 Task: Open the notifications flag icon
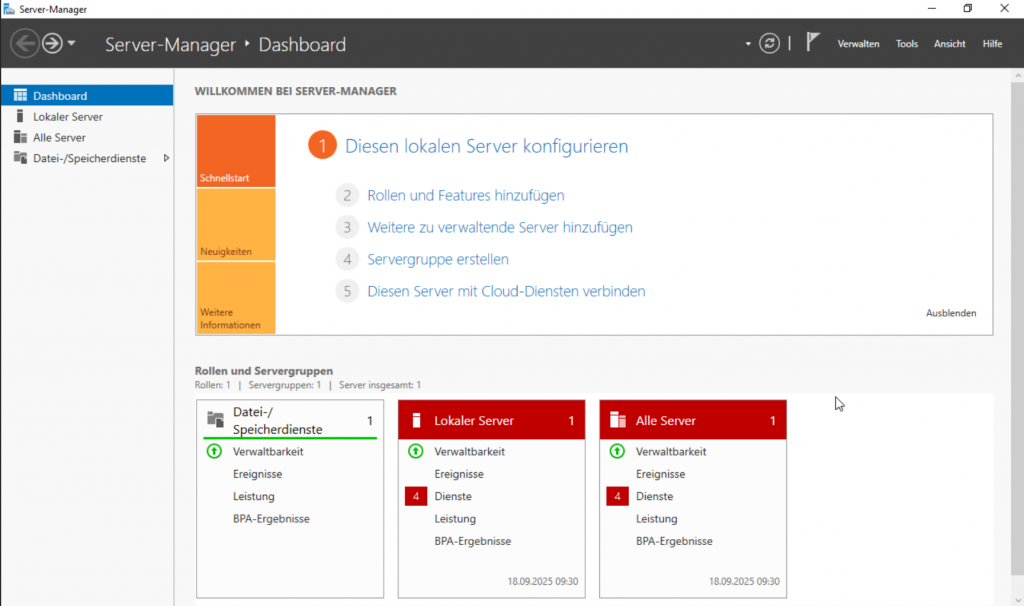point(813,42)
